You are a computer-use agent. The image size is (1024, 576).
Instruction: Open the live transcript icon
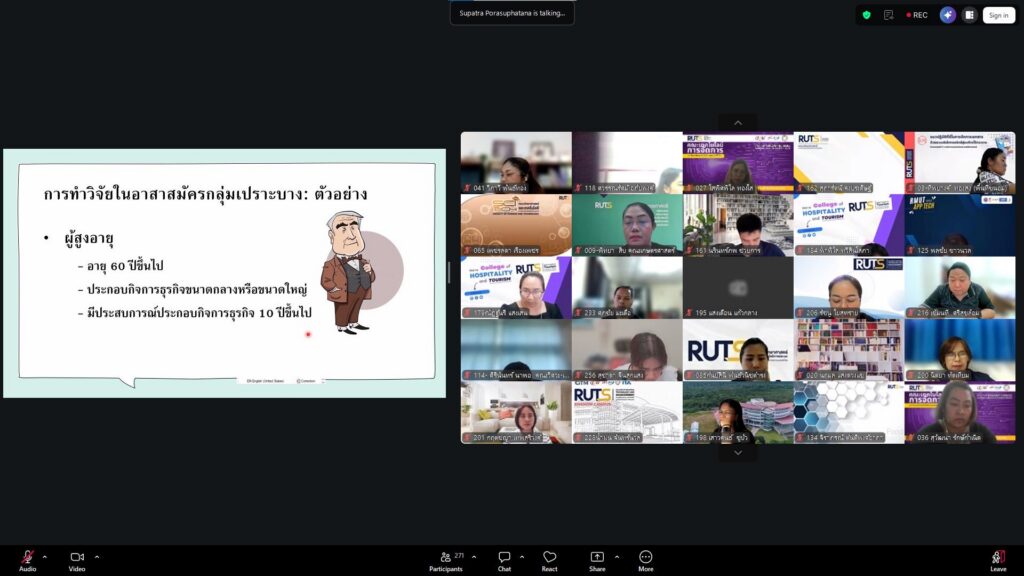pyautogui.click(x=888, y=15)
